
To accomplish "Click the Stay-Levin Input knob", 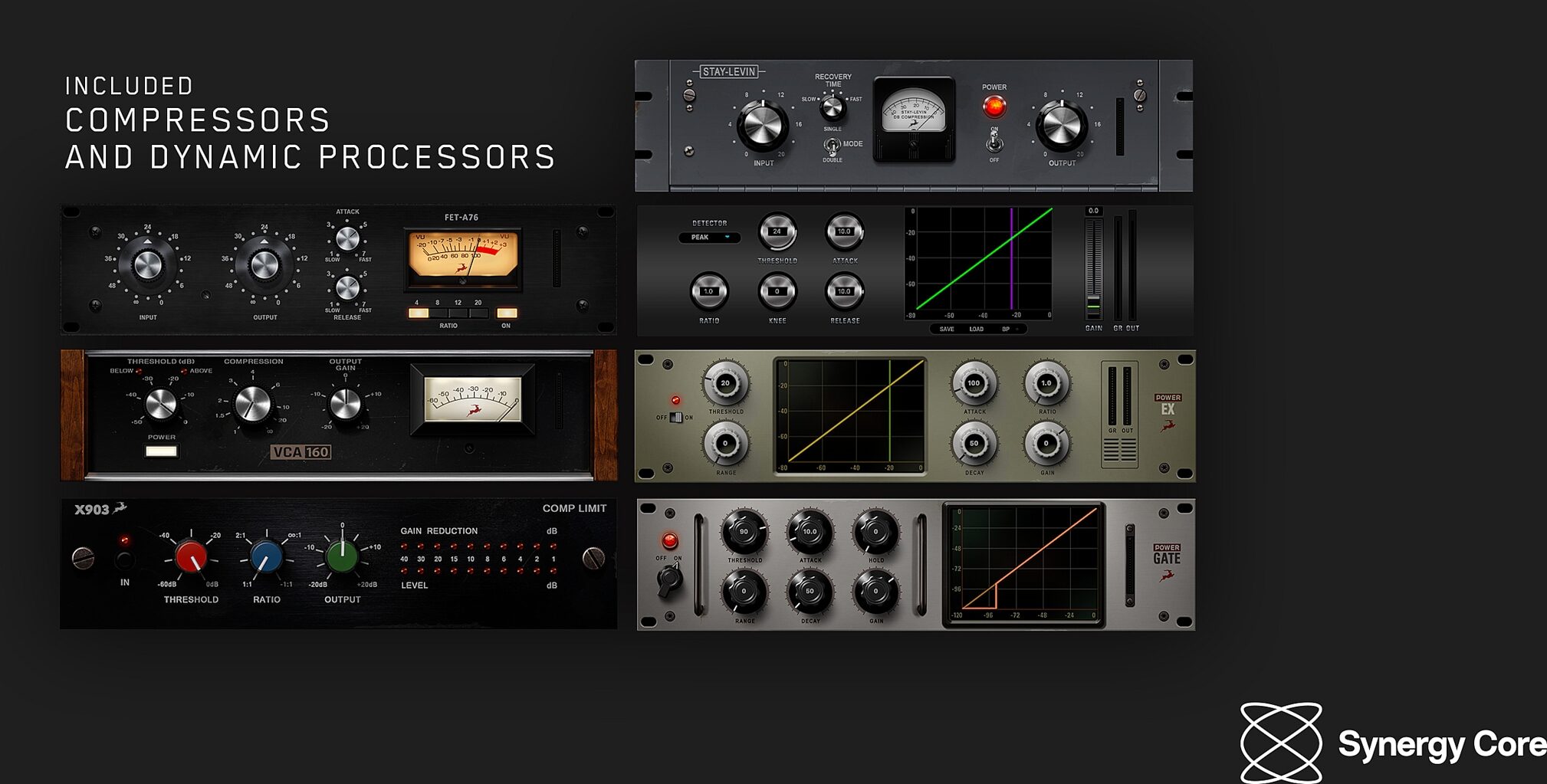I will click(763, 125).
